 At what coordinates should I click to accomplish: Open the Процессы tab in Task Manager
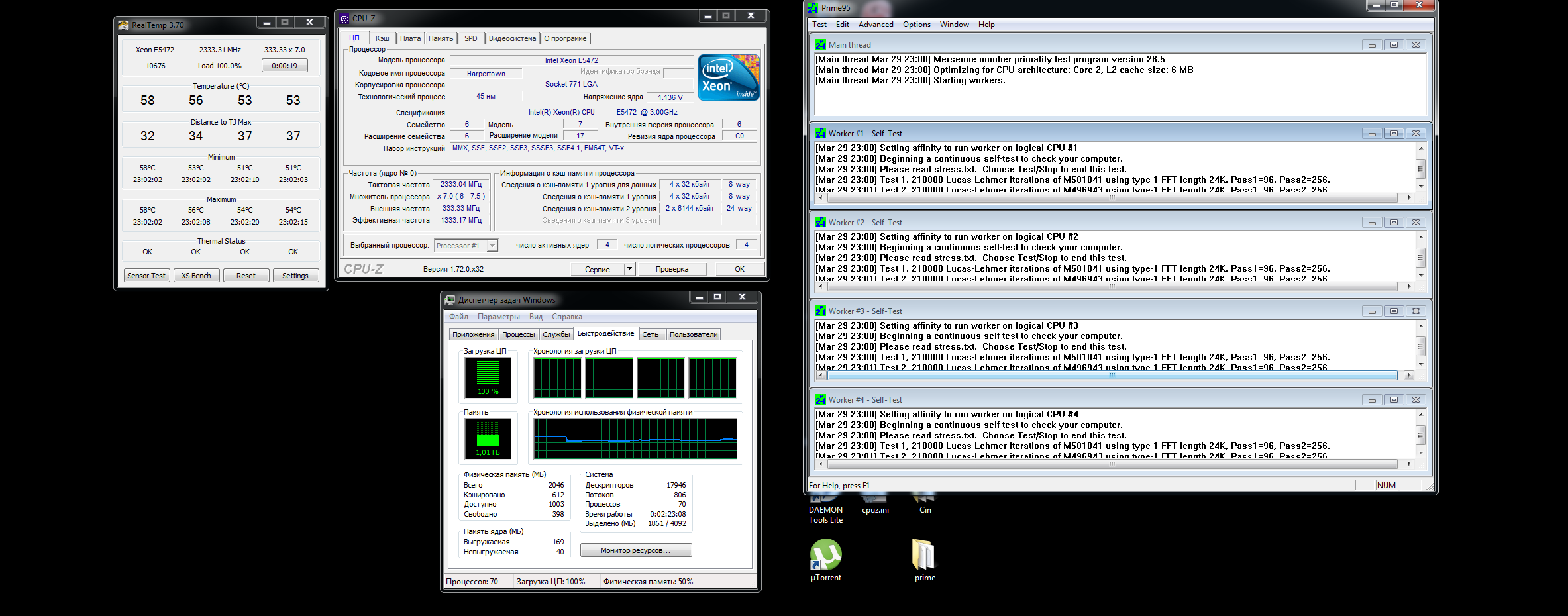tap(518, 334)
